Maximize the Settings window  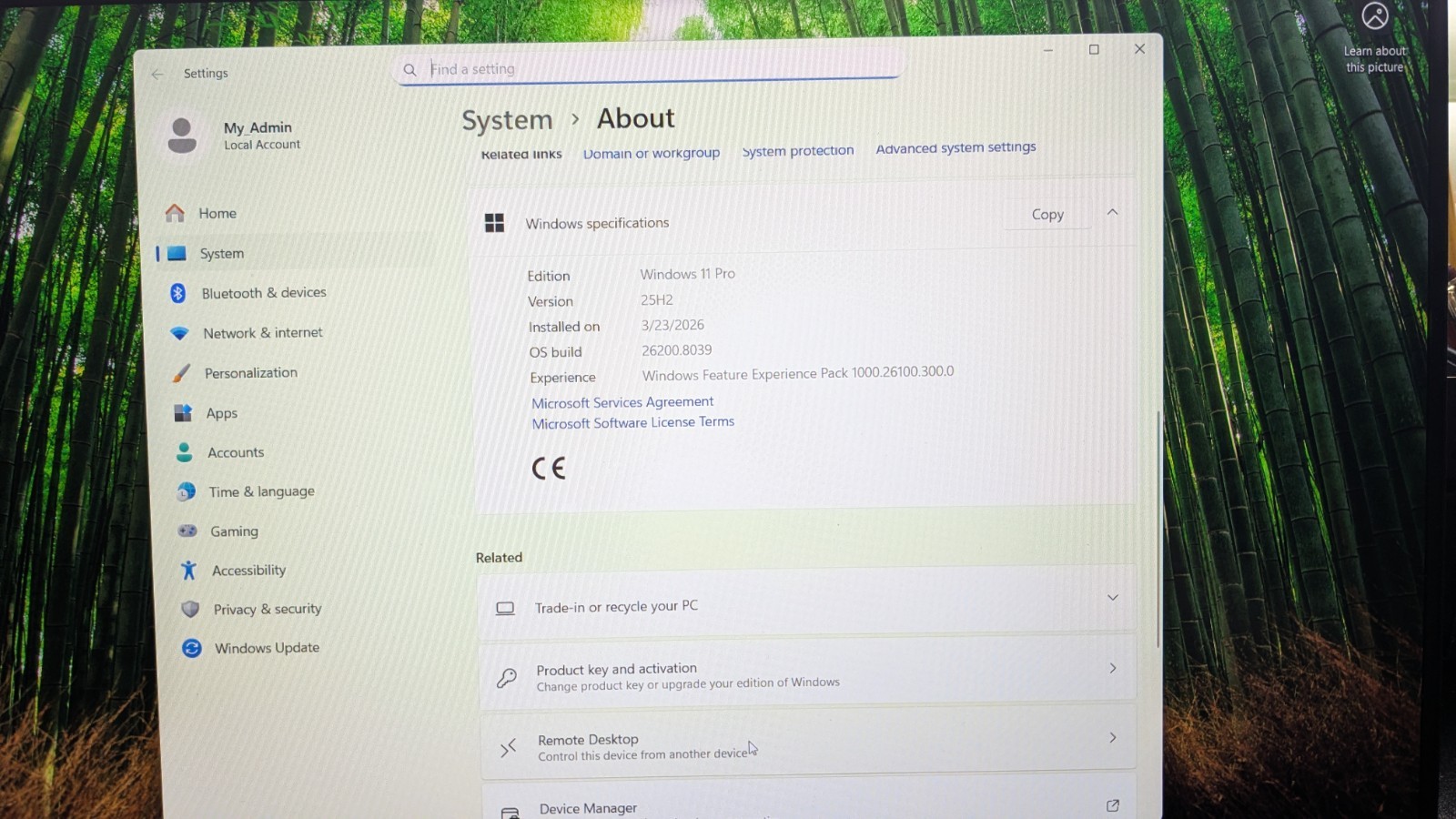click(1094, 49)
